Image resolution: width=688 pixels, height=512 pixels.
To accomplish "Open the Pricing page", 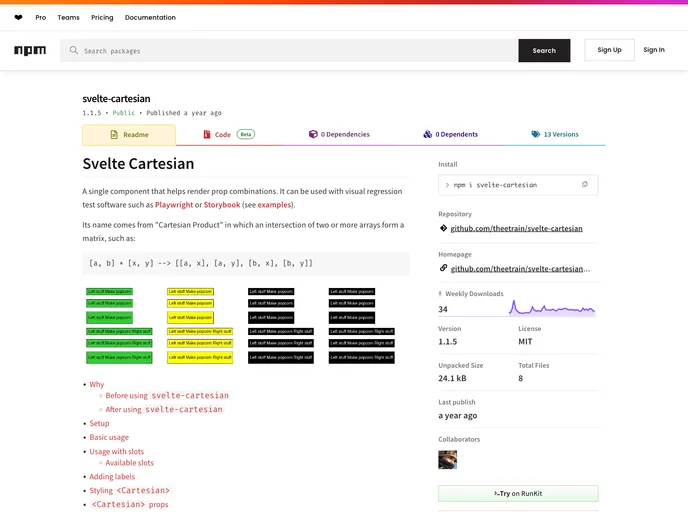I will [x=102, y=18].
